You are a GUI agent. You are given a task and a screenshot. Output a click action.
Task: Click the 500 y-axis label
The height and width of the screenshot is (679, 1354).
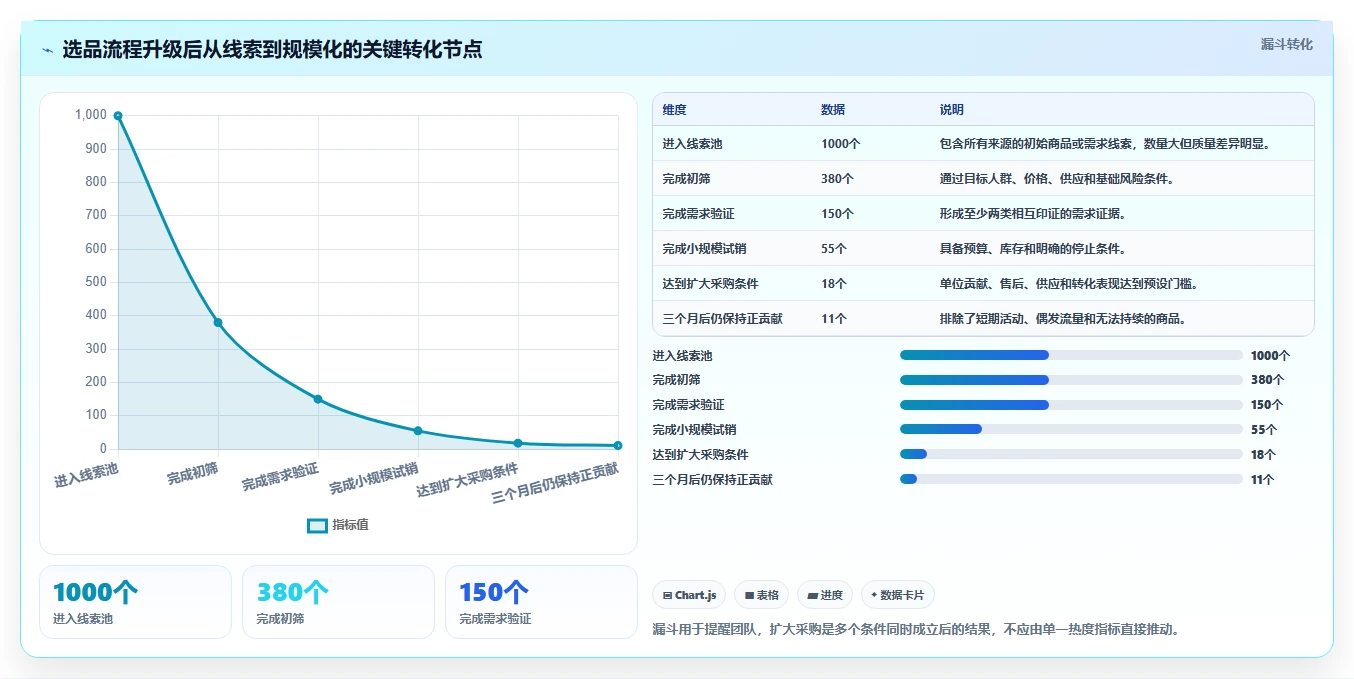(x=95, y=282)
